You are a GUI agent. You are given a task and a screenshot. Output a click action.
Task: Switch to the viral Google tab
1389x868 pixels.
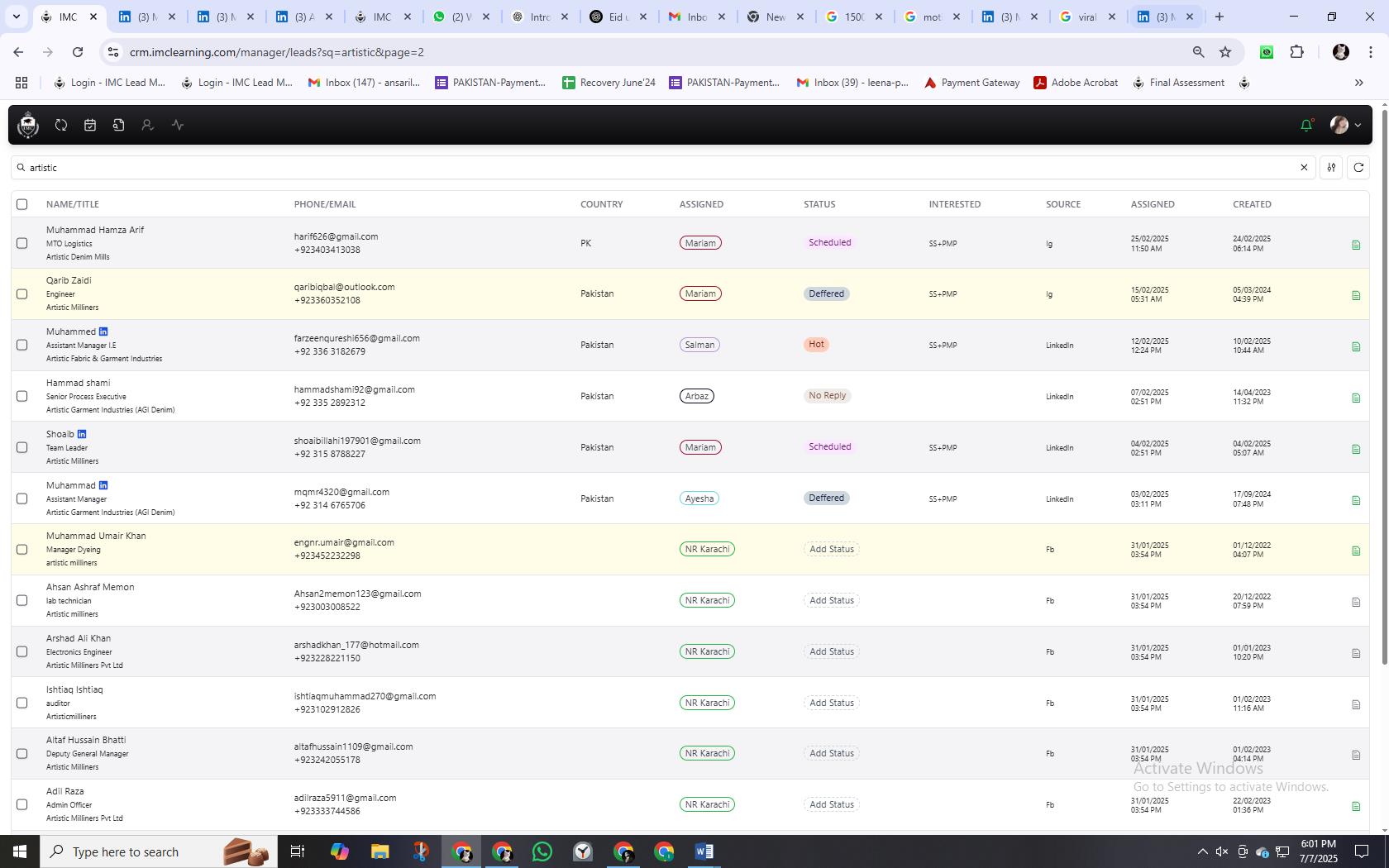pyautogui.click(x=1087, y=17)
